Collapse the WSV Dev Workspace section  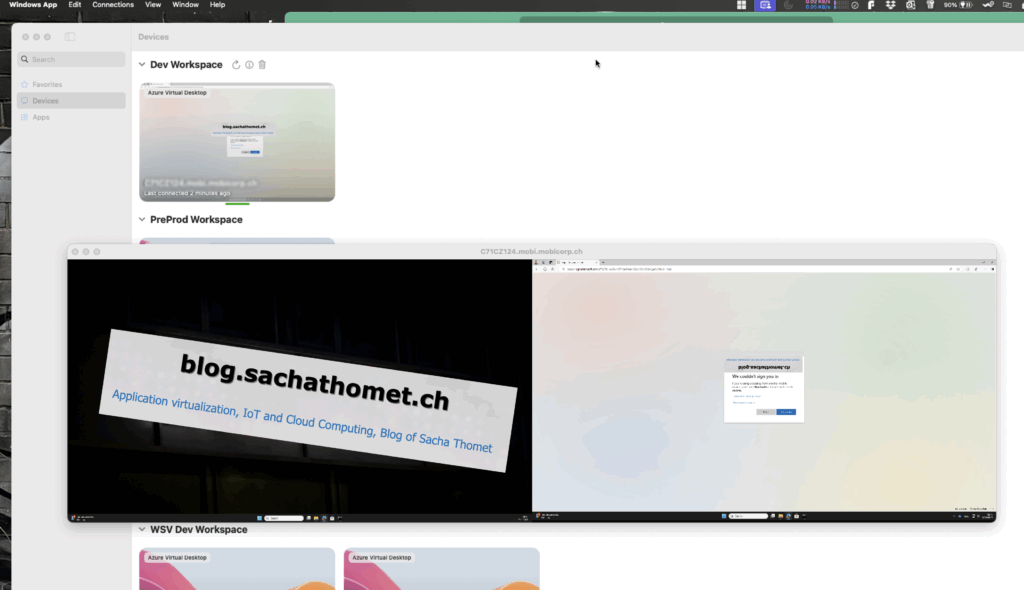(x=142, y=530)
